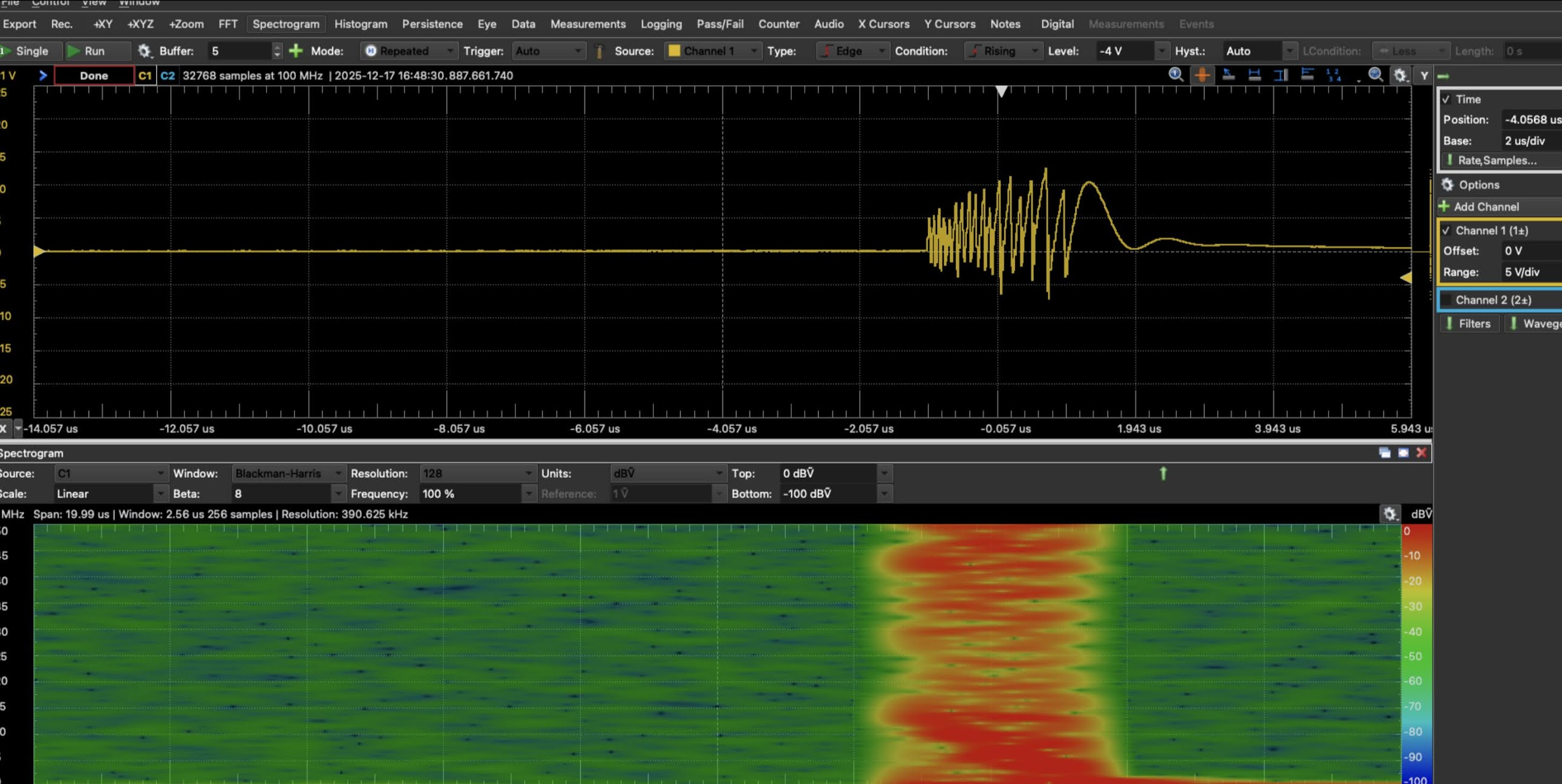Expand the trigger Condition Rising dropdown
This screenshot has width=1562, height=784.
(1003, 51)
